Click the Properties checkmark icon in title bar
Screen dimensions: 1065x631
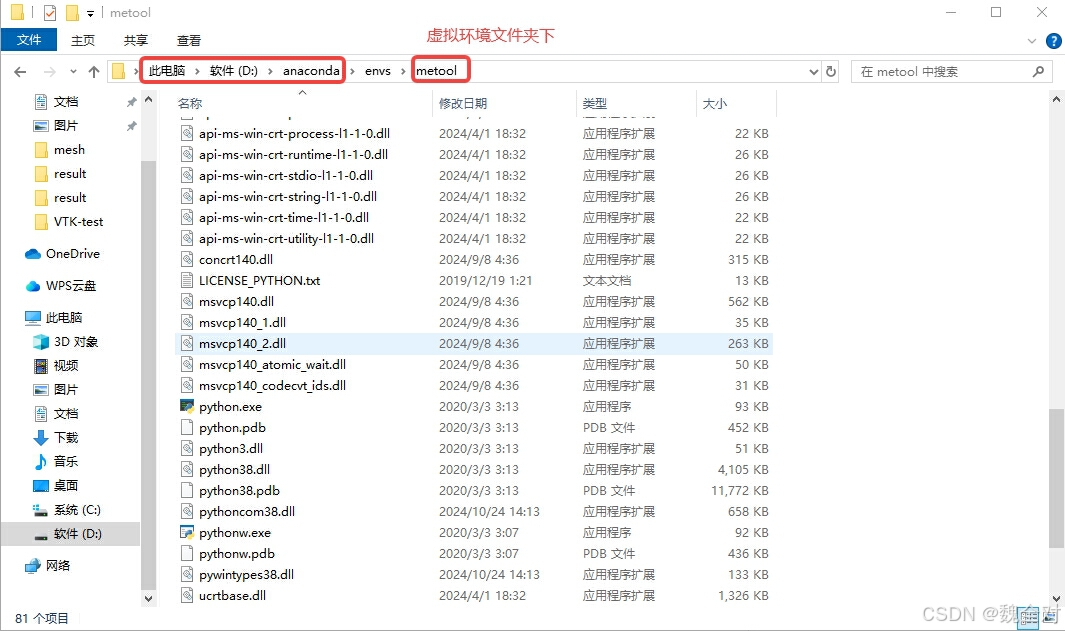tap(50, 12)
